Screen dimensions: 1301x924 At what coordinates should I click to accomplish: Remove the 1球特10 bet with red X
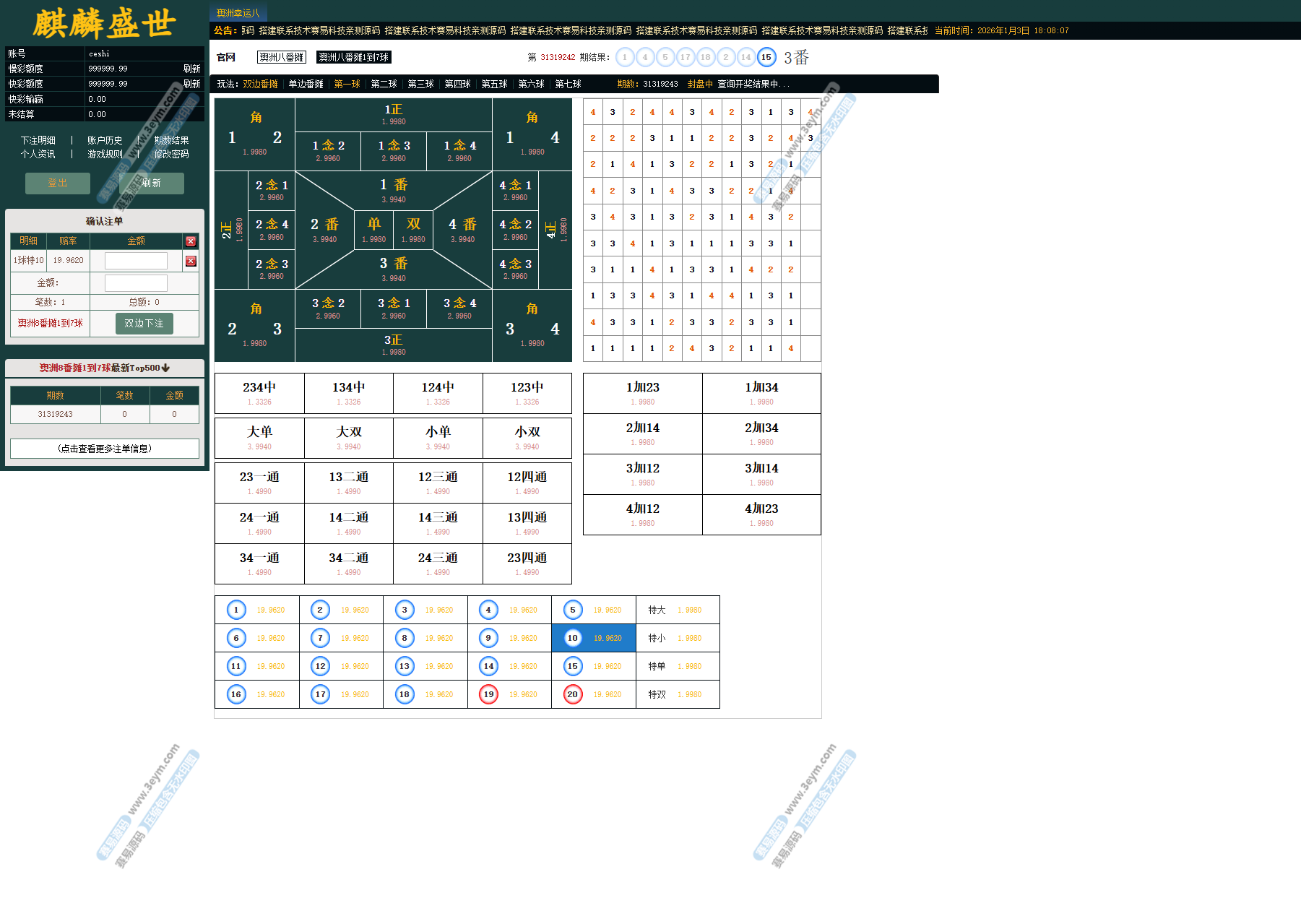click(x=191, y=261)
